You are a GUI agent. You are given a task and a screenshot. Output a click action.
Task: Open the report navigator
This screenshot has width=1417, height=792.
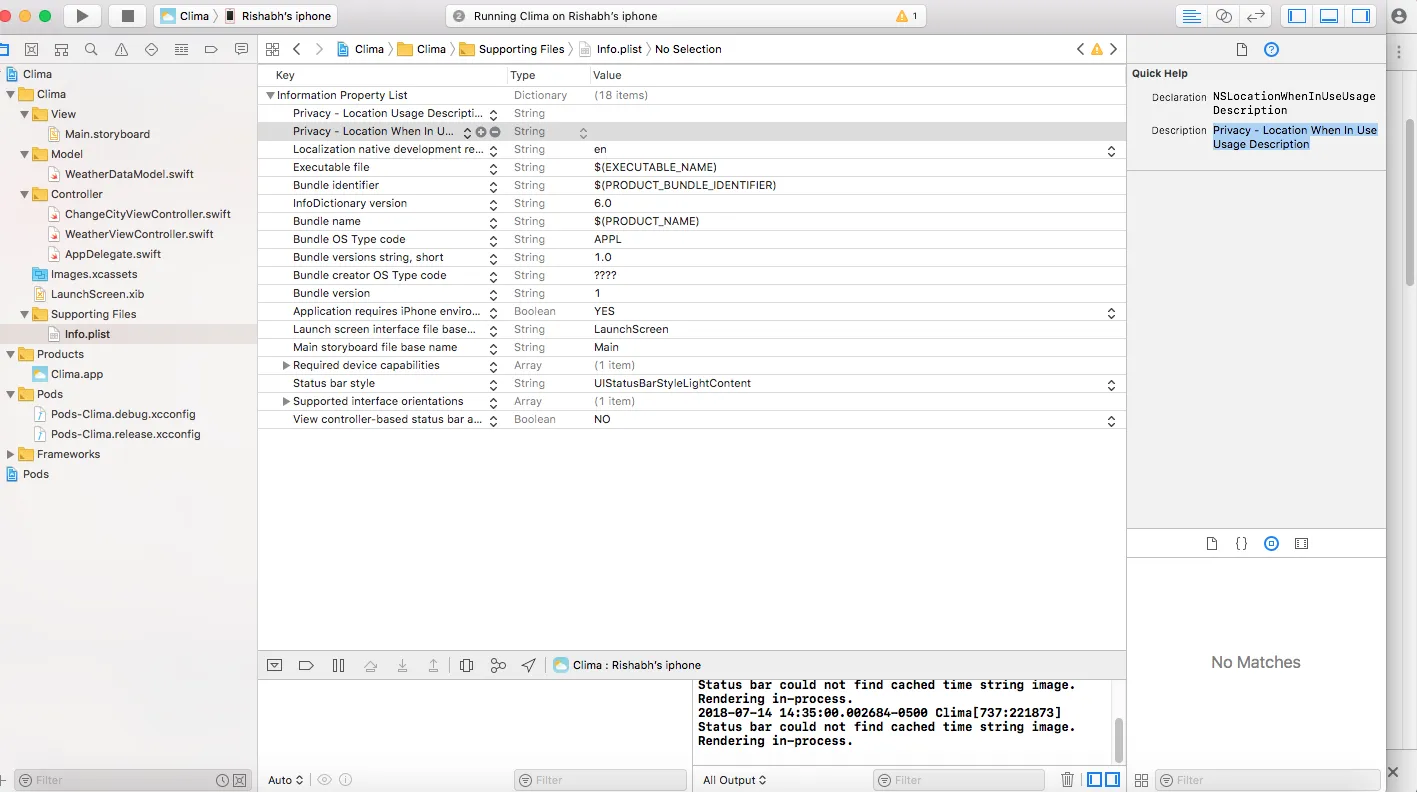tap(241, 49)
